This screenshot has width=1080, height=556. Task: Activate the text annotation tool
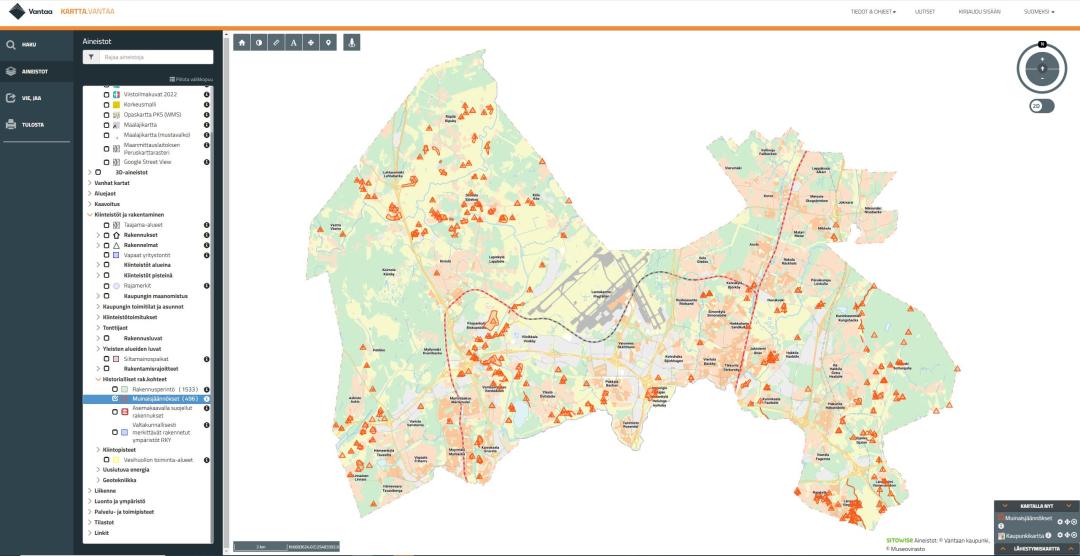tap(293, 43)
